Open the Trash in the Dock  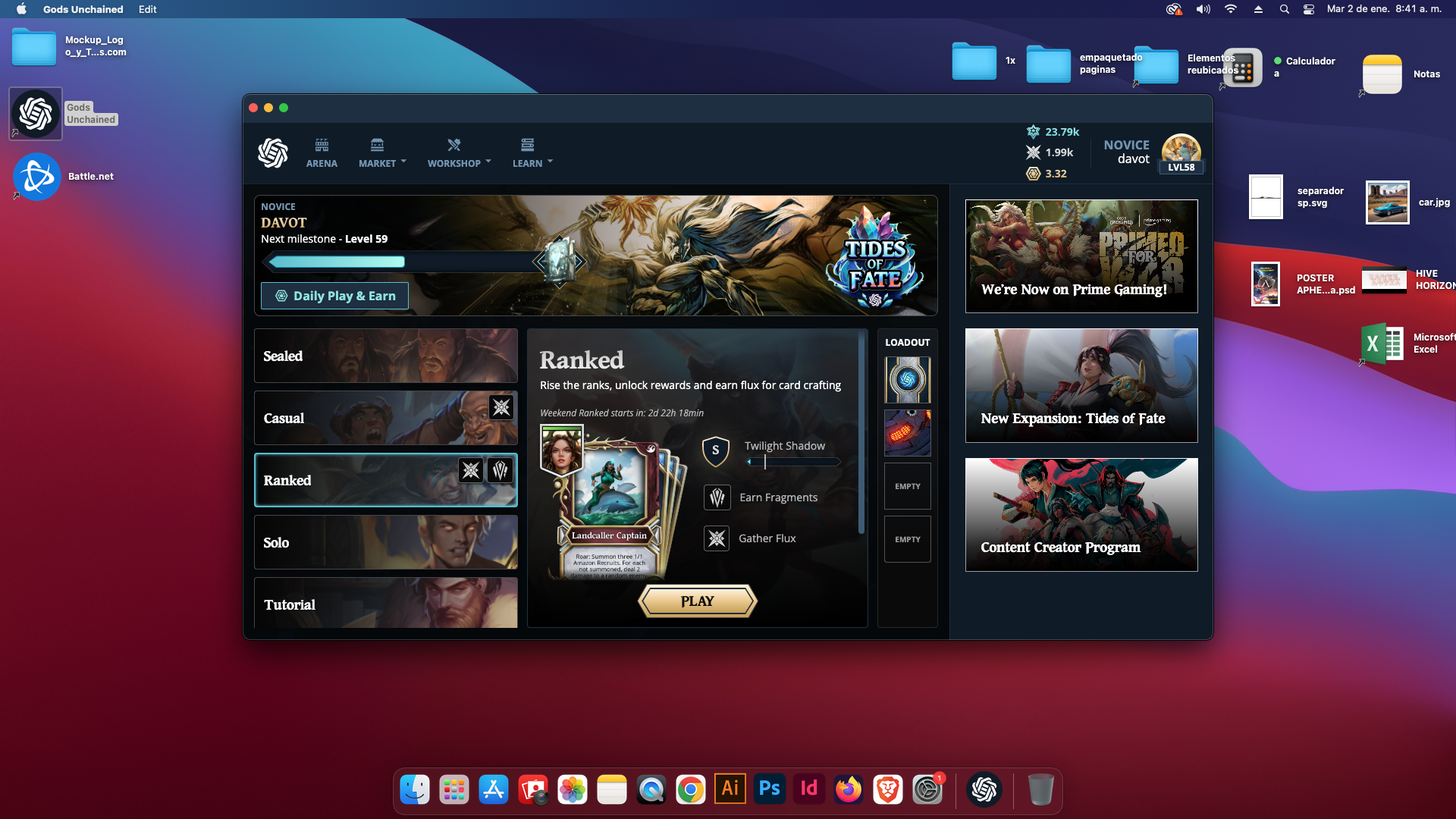(1041, 789)
